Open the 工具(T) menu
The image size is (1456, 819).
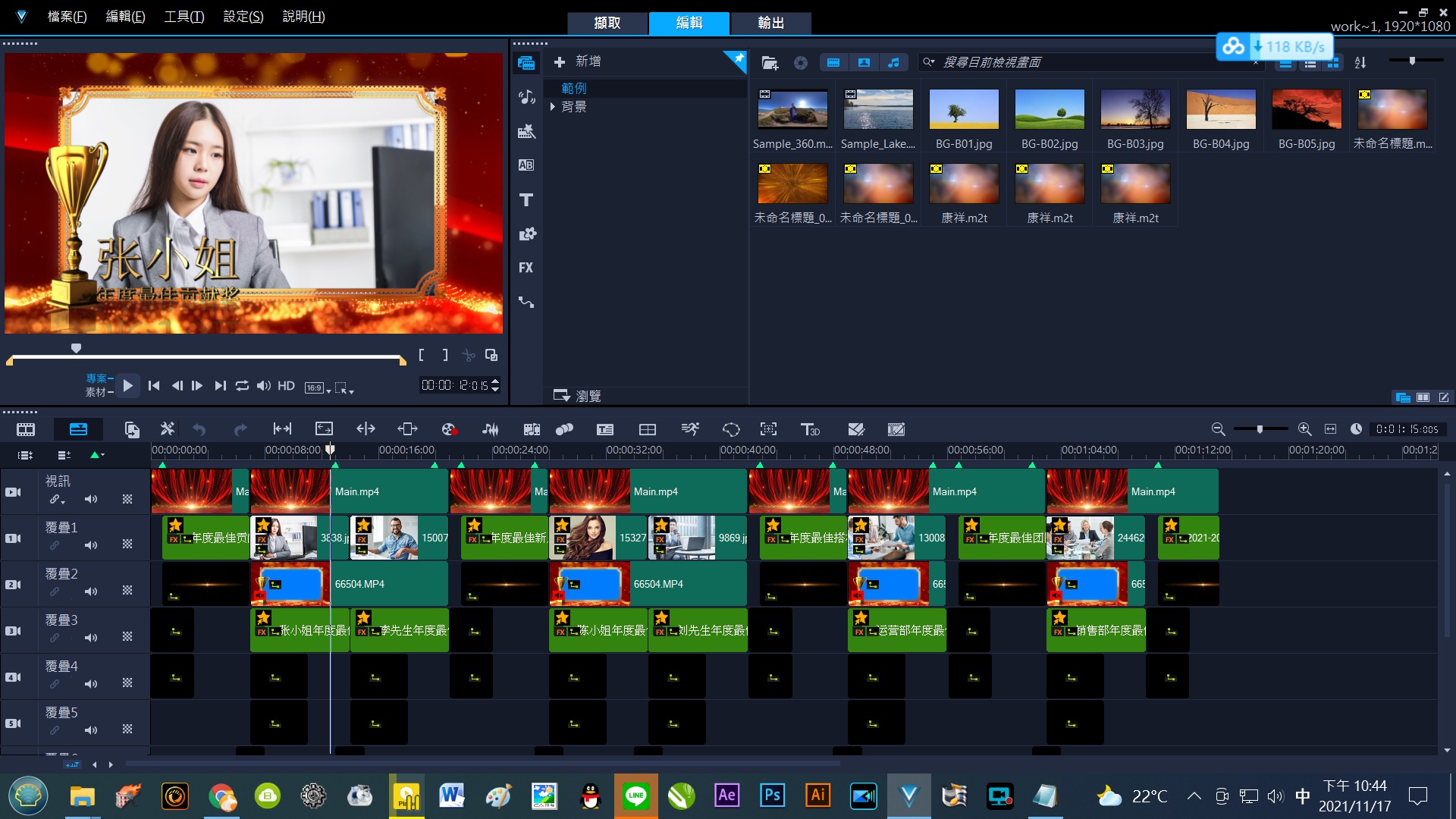tap(184, 17)
